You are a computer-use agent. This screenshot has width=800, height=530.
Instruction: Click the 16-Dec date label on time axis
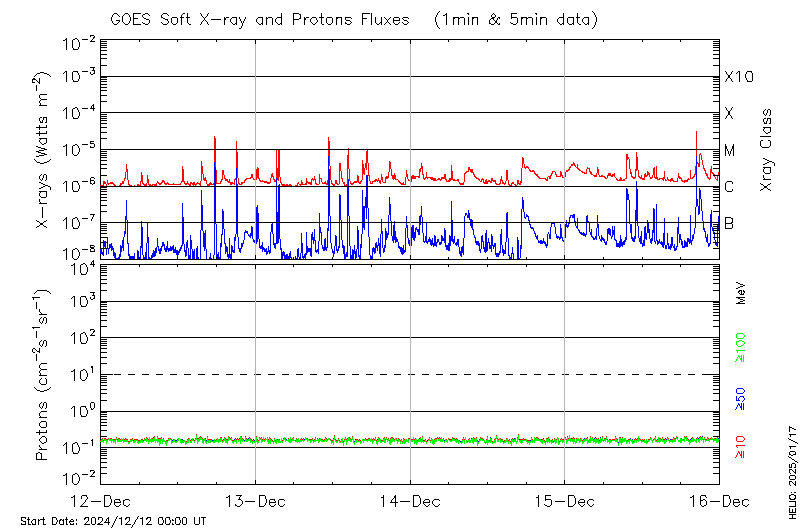tap(718, 501)
